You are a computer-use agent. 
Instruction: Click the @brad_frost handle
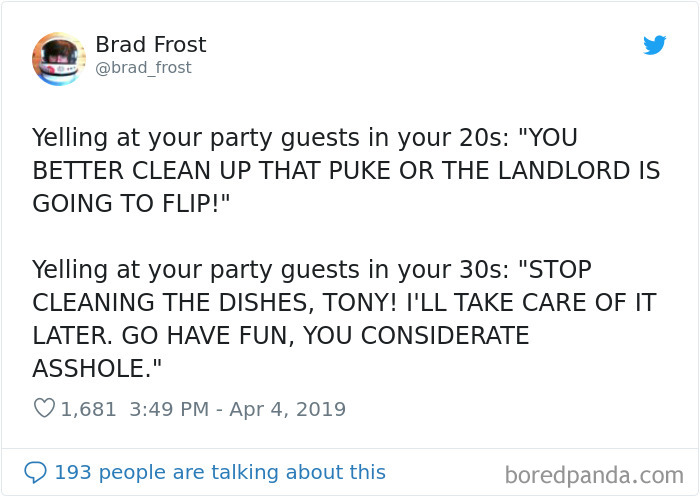click(143, 68)
